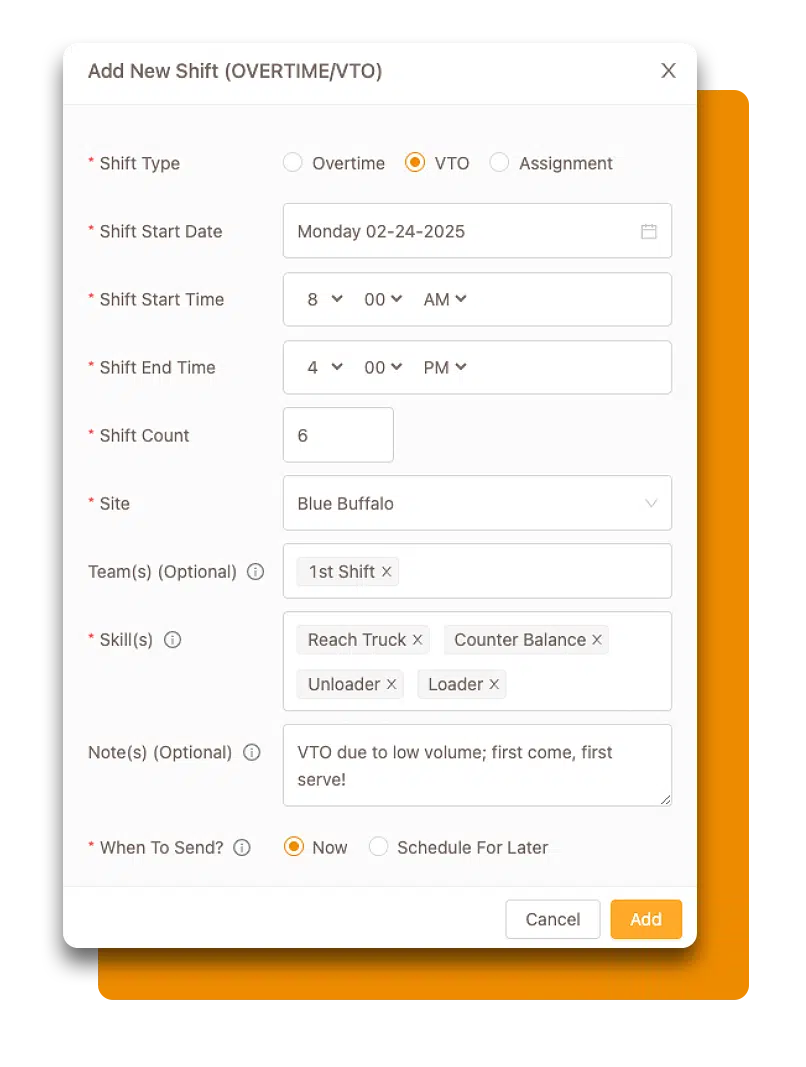Click info icon beside When To Send
806x1067 pixels.
(242, 848)
